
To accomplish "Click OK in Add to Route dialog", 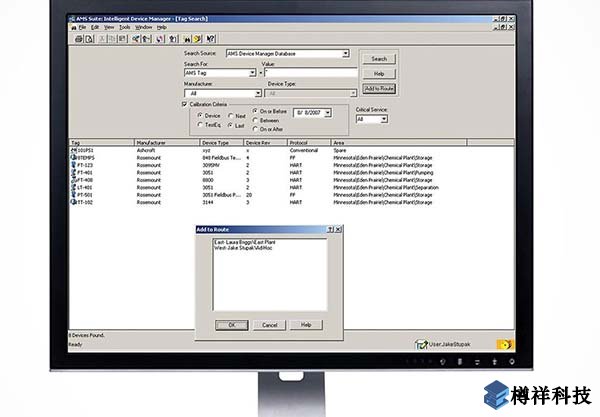I will 231,324.
